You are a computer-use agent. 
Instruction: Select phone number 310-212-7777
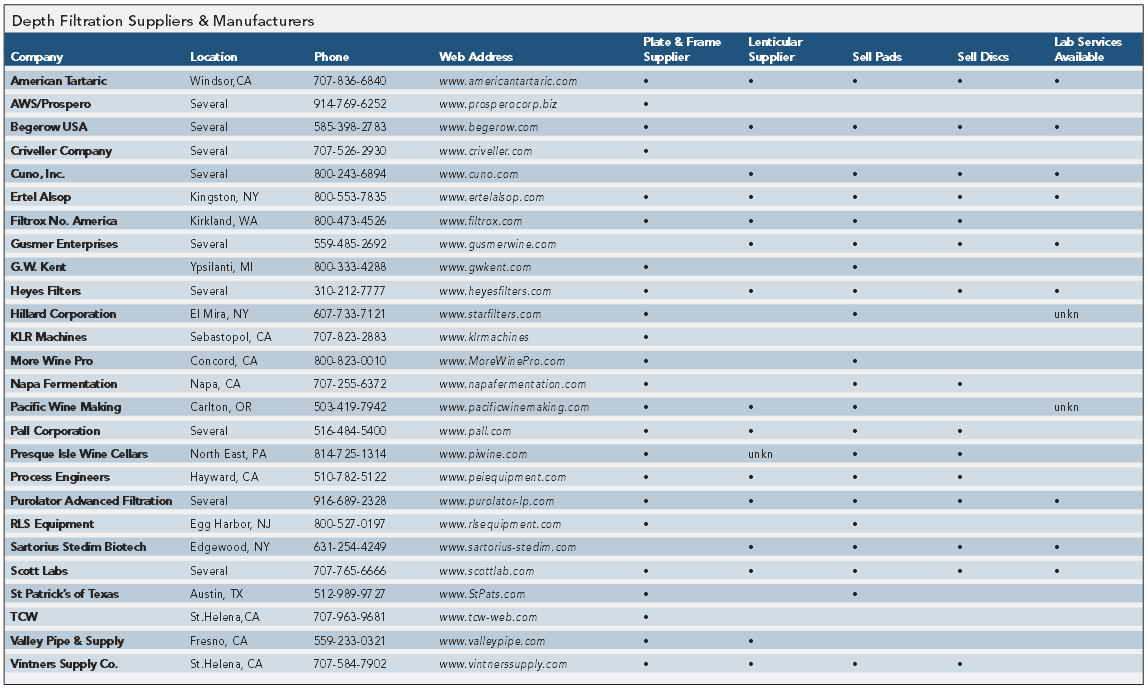point(349,291)
